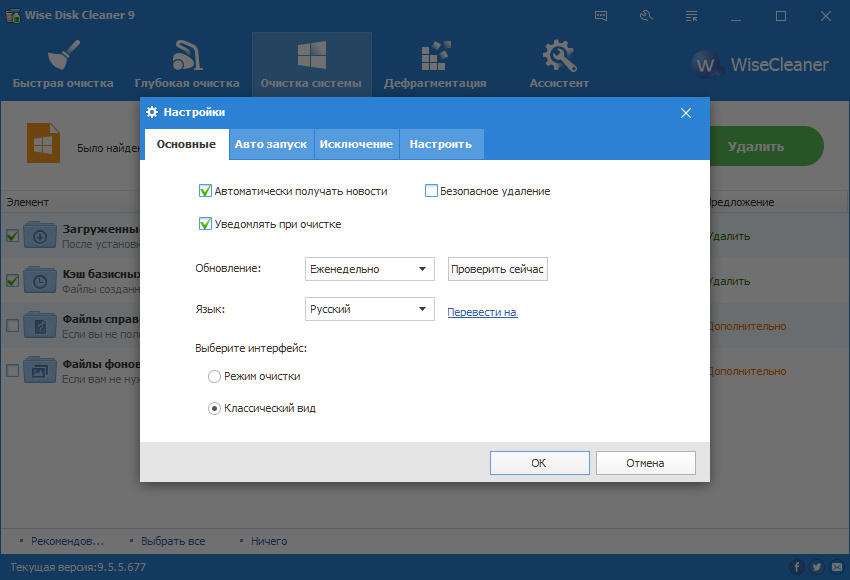Switch to the Настроить tab
This screenshot has width=850, height=580.
point(441,144)
